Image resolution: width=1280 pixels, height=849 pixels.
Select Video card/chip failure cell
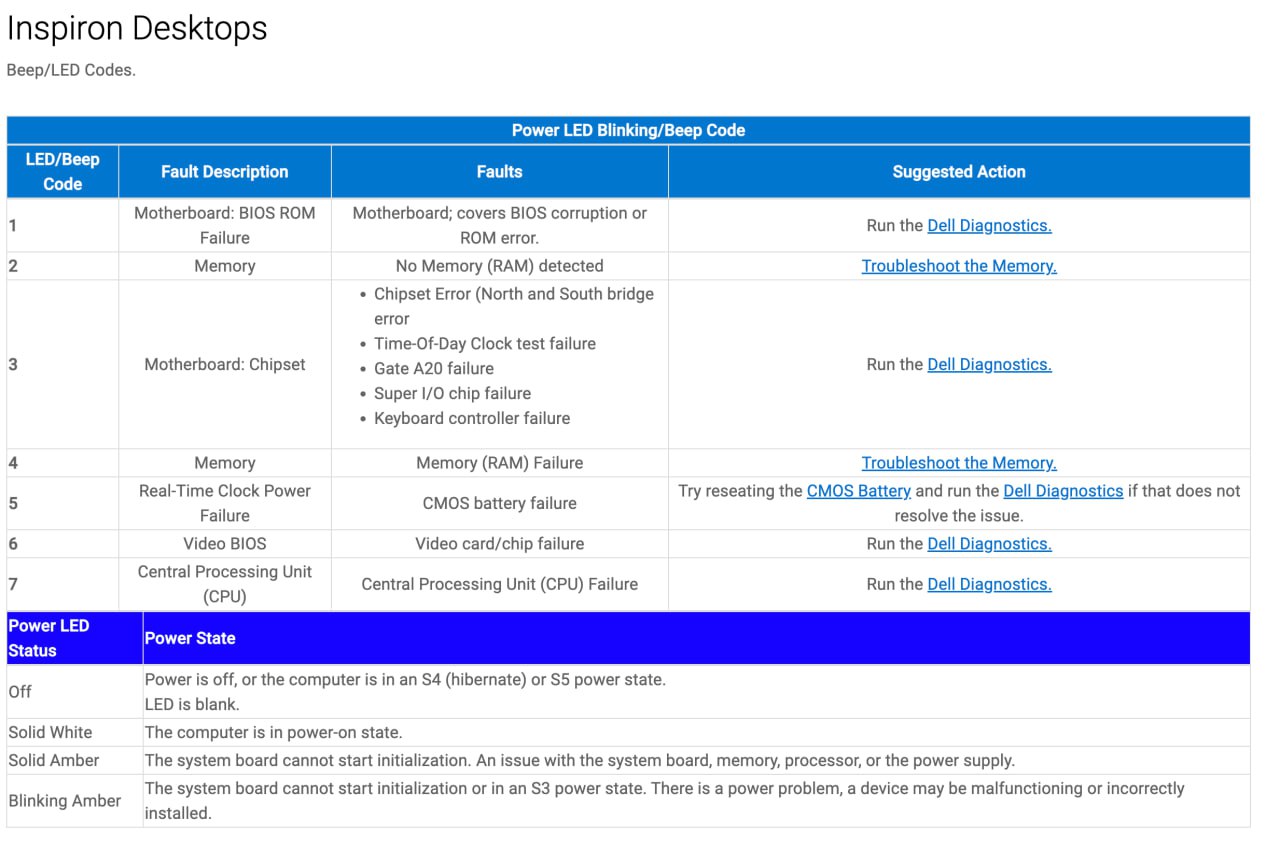500,544
